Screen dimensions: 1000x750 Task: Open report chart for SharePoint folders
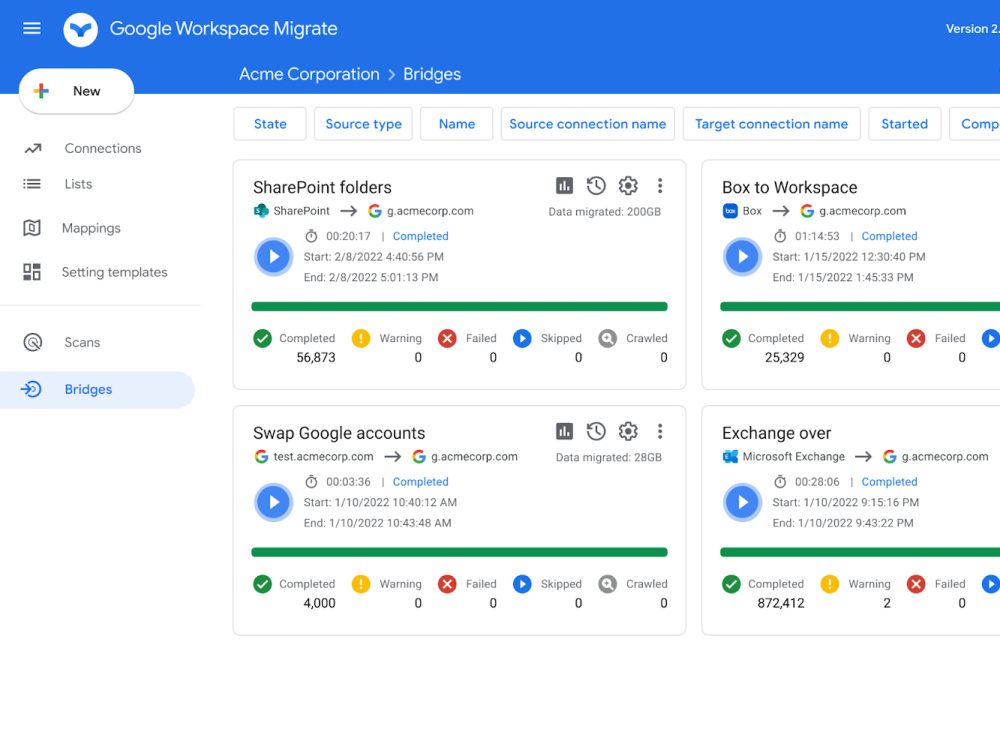click(564, 186)
